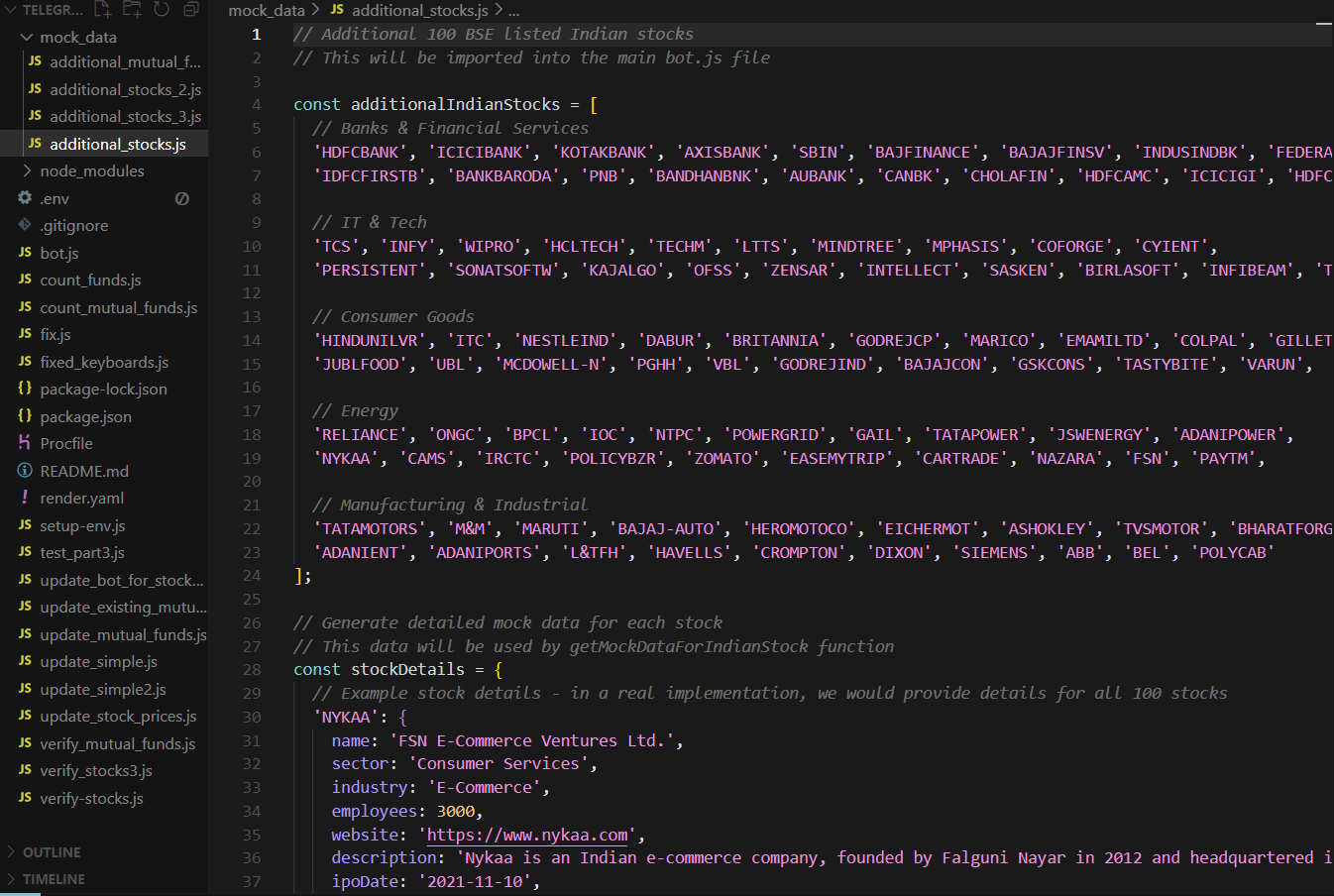Image resolution: width=1334 pixels, height=896 pixels.
Task: Click the 'RELIANCE' string on line 18
Action: click(x=360, y=434)
